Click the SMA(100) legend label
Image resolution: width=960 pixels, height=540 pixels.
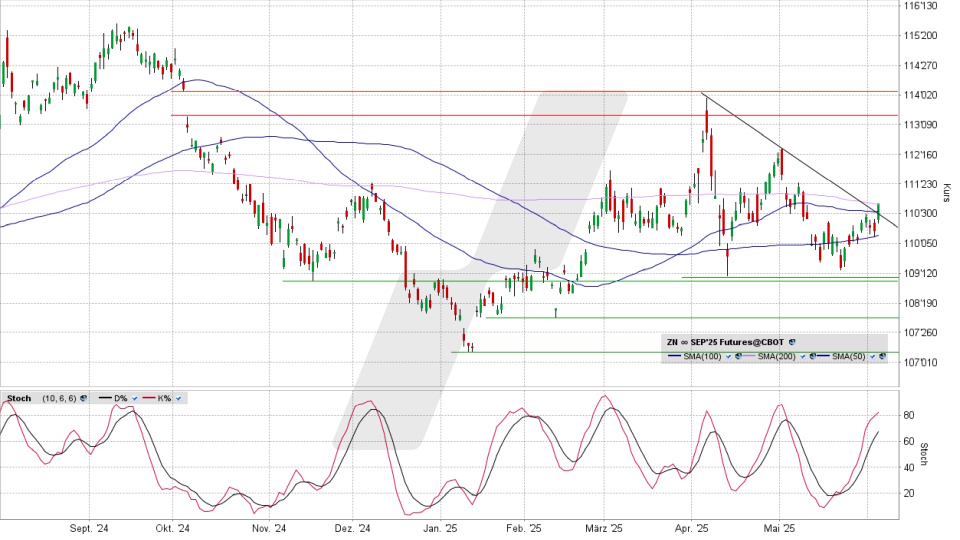[702, 356]
